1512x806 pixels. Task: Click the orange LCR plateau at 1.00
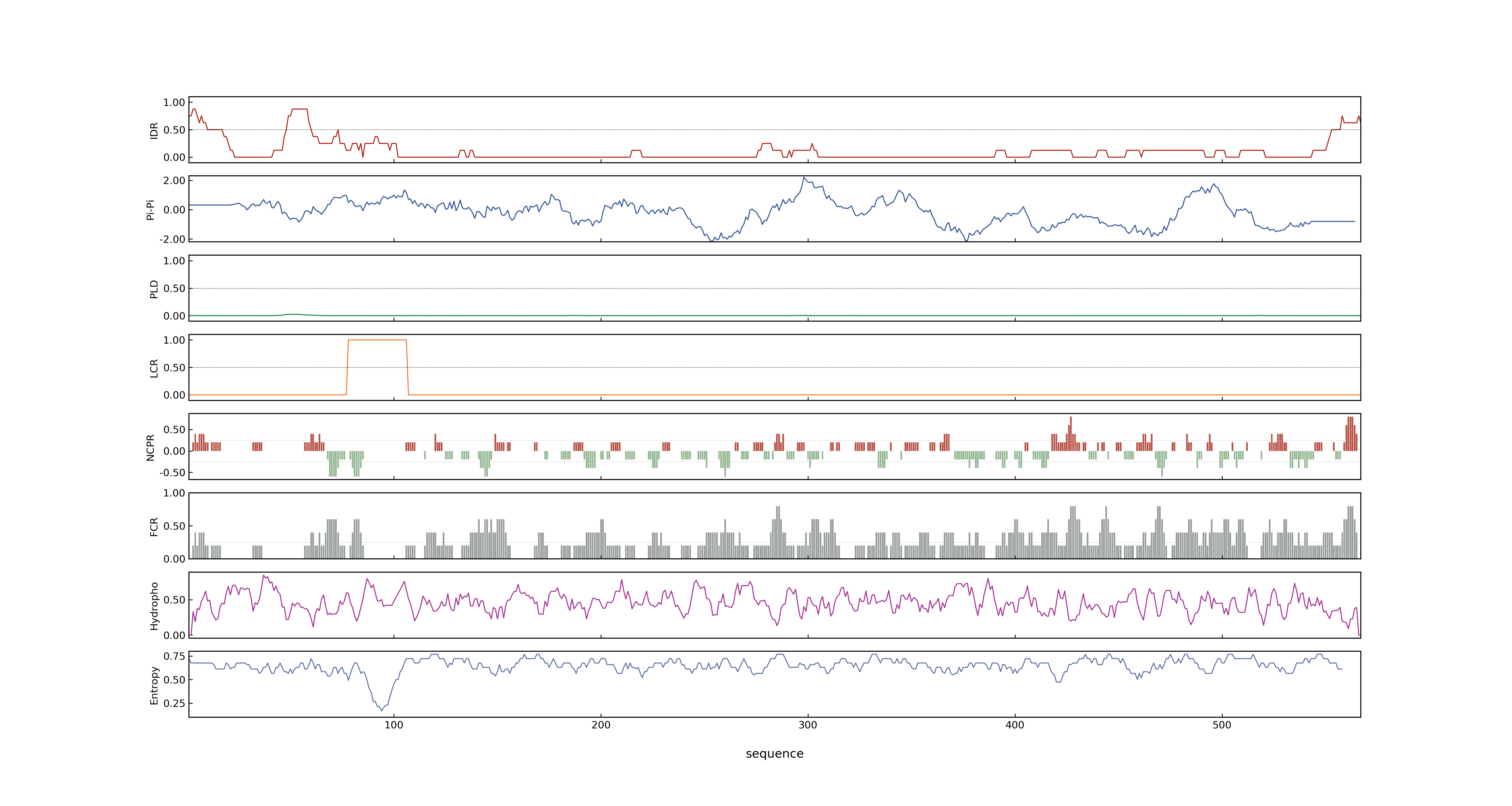377,340
